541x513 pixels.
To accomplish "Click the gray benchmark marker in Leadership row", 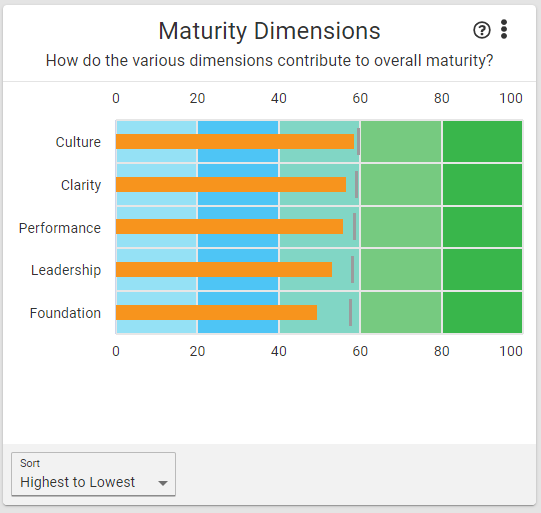I will point(353,269).
